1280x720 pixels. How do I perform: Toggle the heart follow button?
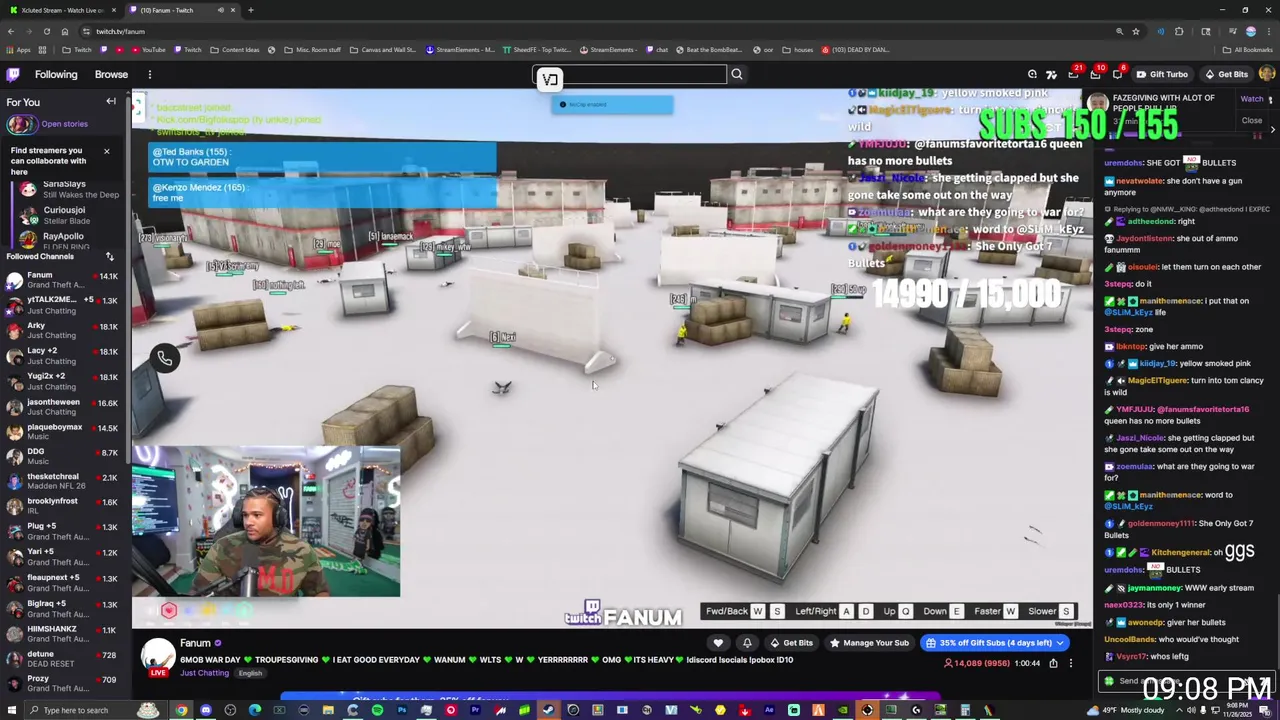(718, 643)
